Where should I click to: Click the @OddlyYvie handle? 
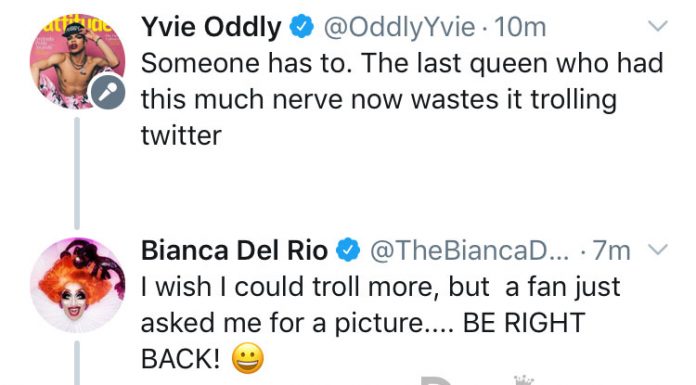(399, 28)
